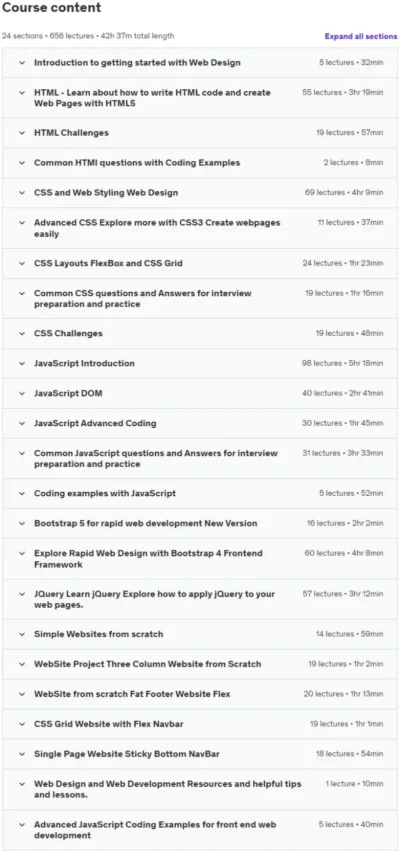
Task: Expand Coding examples with JavaScript chevron
Action: [22, 493]
